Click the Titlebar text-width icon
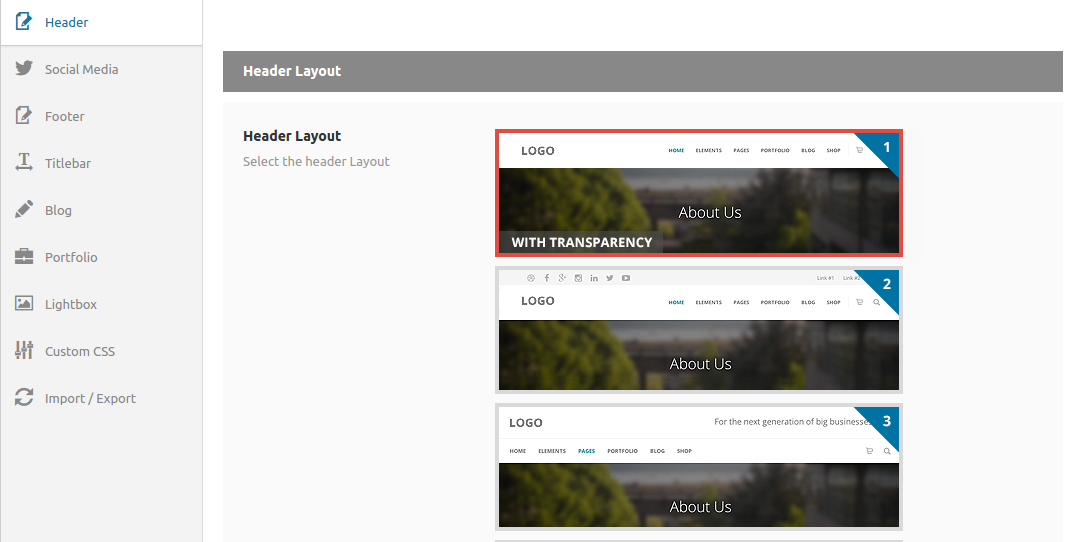Screen dimensions: 1082x542 [x=23, y=162]
